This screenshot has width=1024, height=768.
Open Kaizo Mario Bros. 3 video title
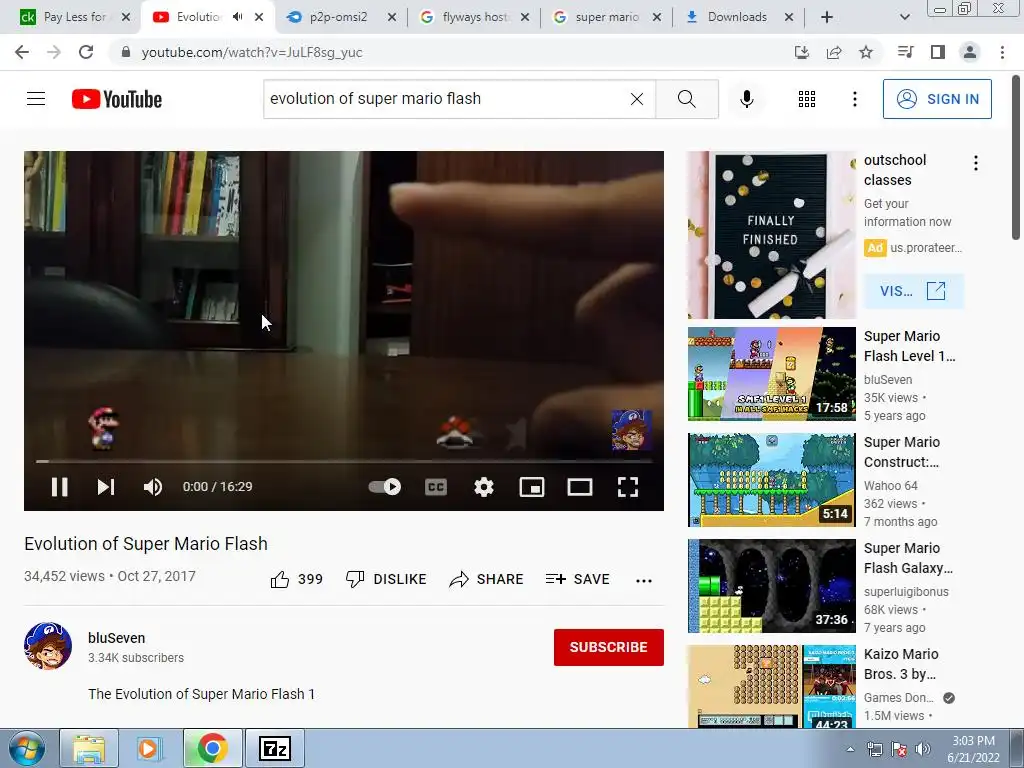pyautogui.click(x=901, y=664)
